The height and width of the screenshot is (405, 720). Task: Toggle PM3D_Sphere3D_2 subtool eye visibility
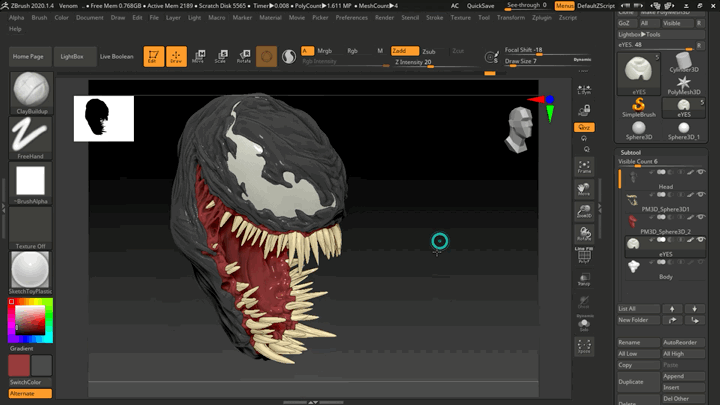click(x=700, y=217)
